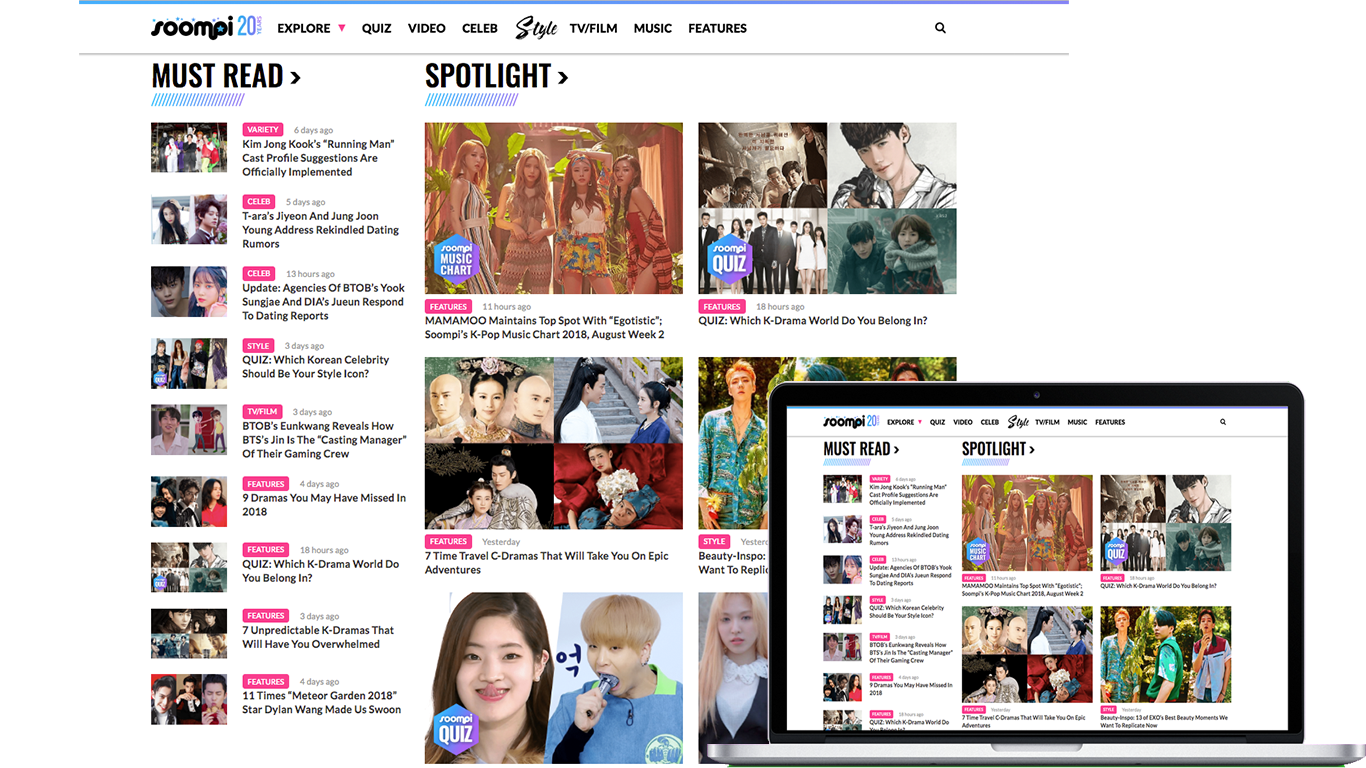Image resolution: width=1366 pixels, height=768 pixels.
Task: Select TV/FILM in the laptop screen's navigation
Action: click(x=1047, y=422)
